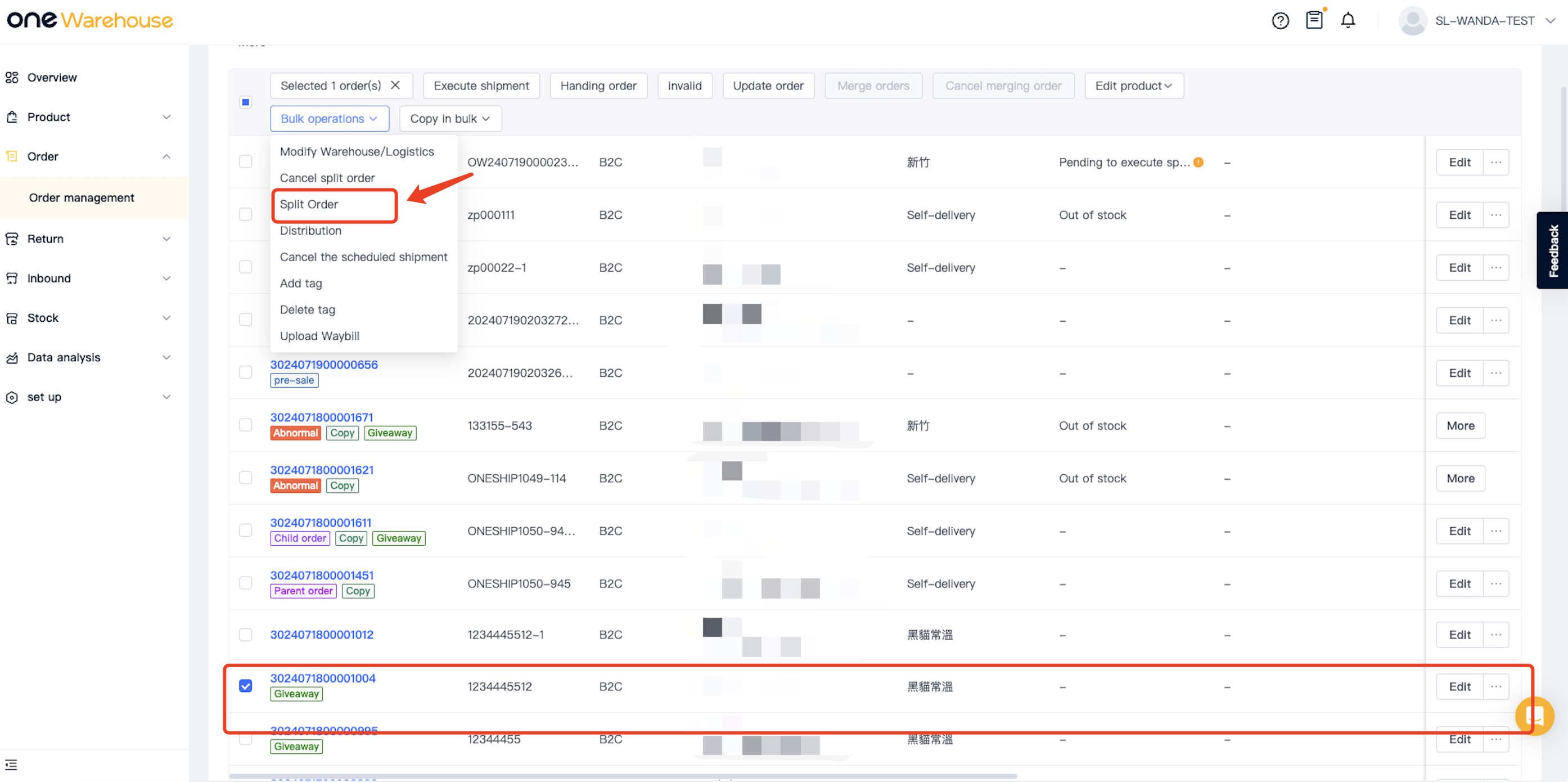The width and height of the screenshot is (1568, 782).
Task: Expand the Product sidebar menu
Action: point(166,117)
